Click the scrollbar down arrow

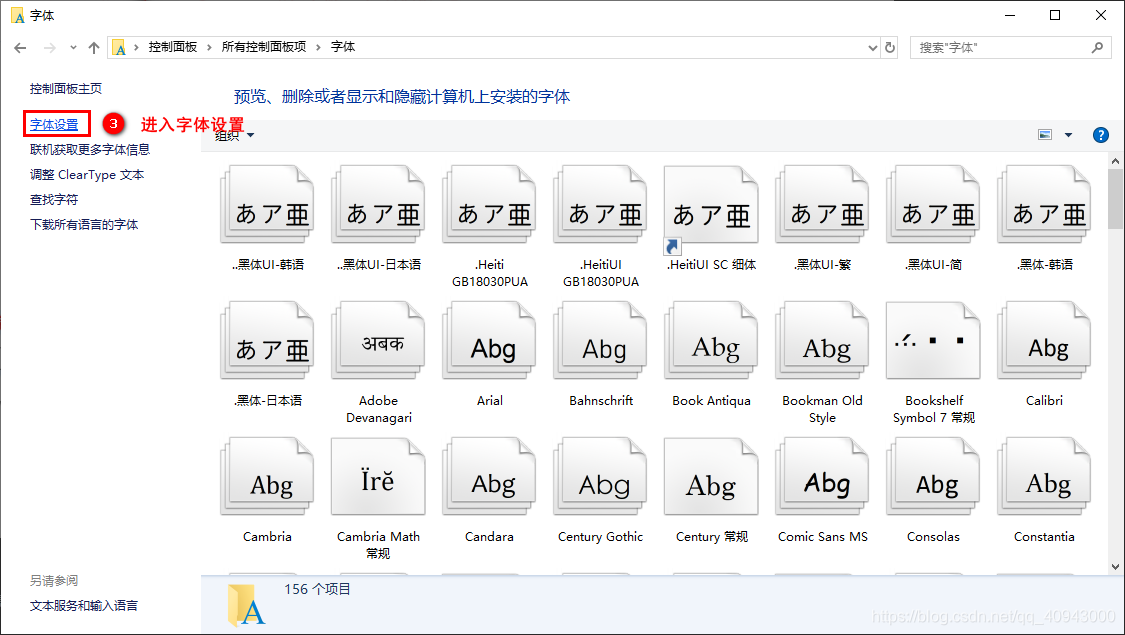click(1115, 566)
